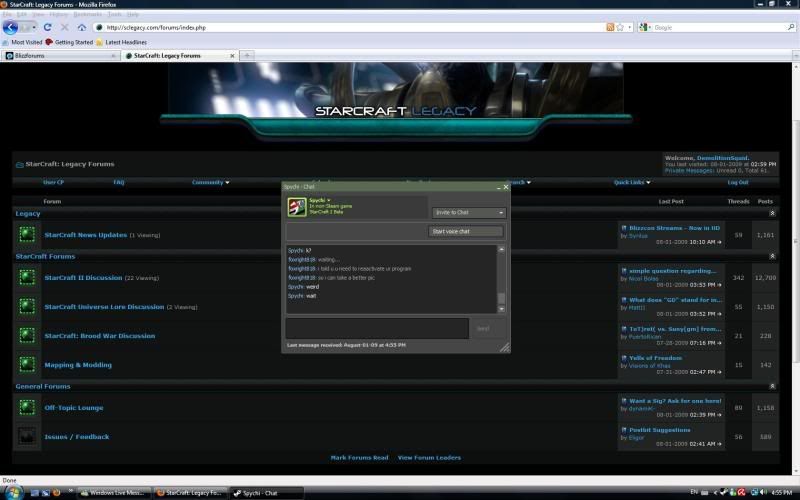Click the Windows Start orb

coord(11,492)
